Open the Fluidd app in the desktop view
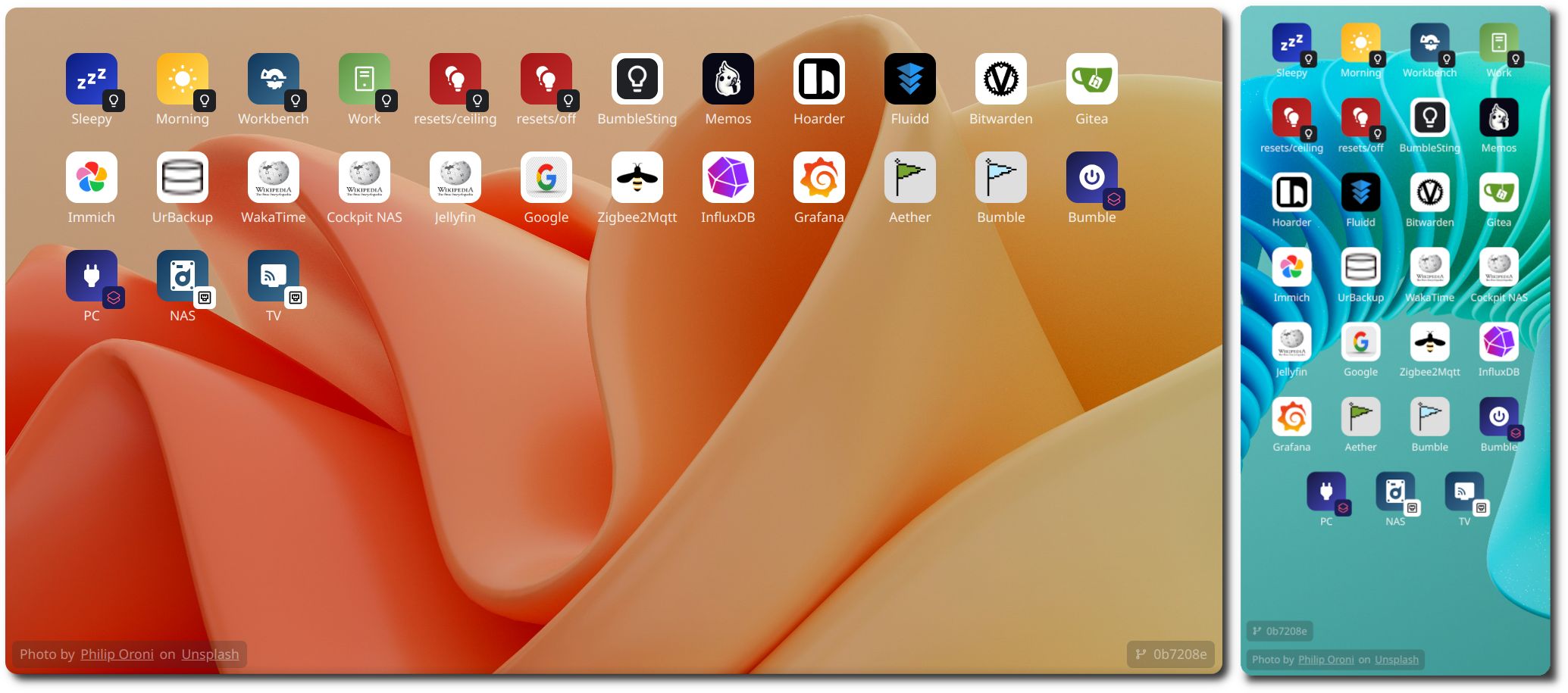Screen dimensions: 1568x693 pyautogui.click(x=910, y=79)
